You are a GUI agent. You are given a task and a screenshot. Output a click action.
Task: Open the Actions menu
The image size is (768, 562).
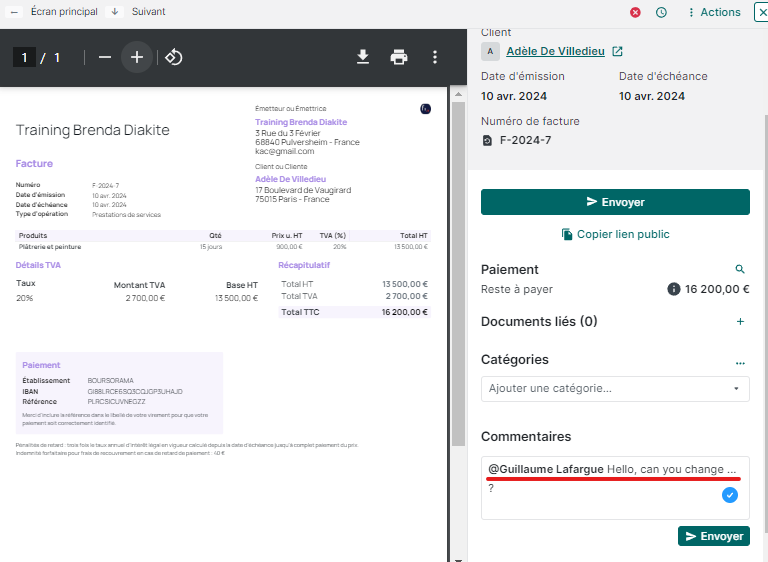pos(713,12)
